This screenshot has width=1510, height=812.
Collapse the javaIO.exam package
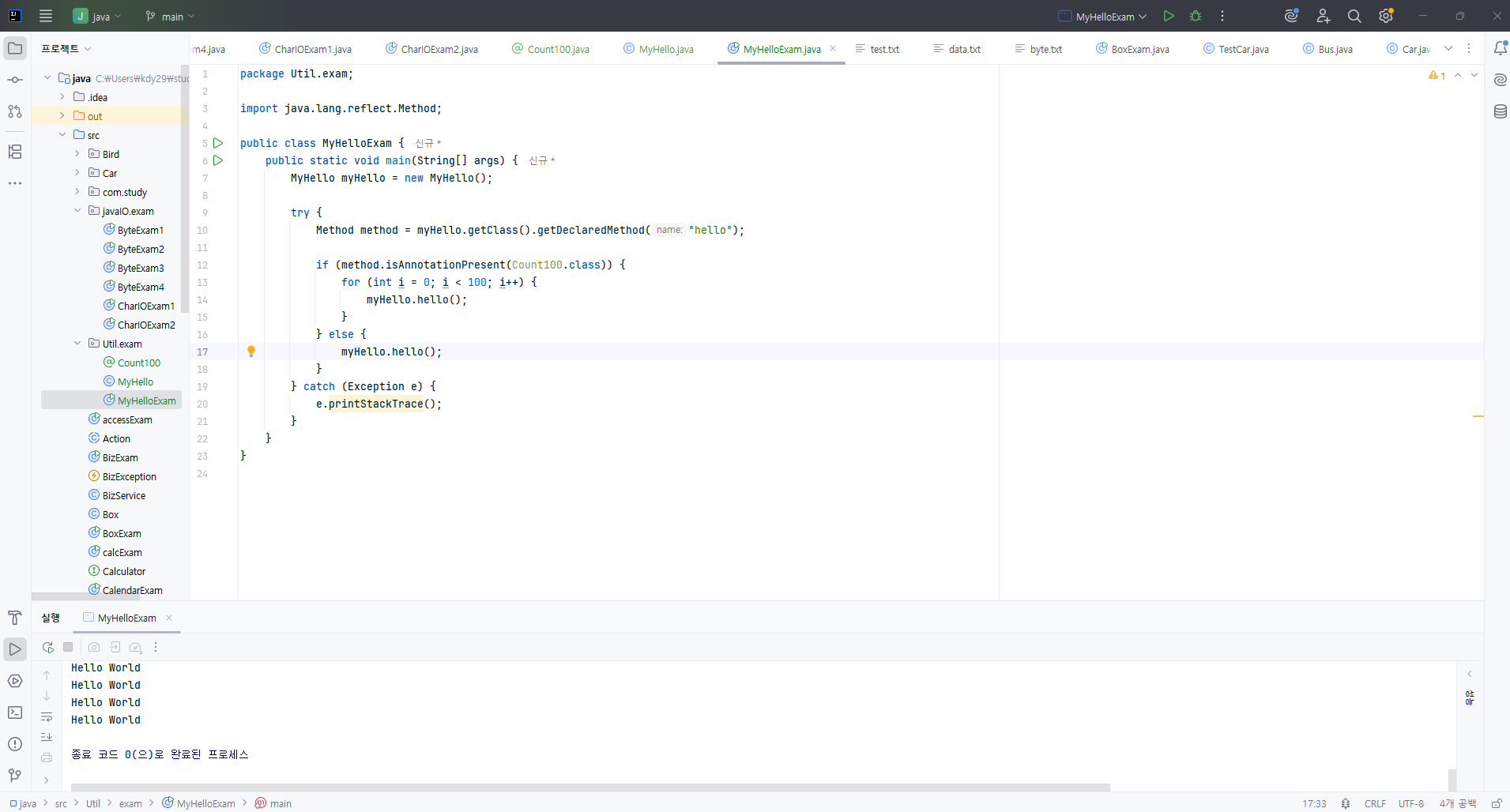[x=77, y=211]
